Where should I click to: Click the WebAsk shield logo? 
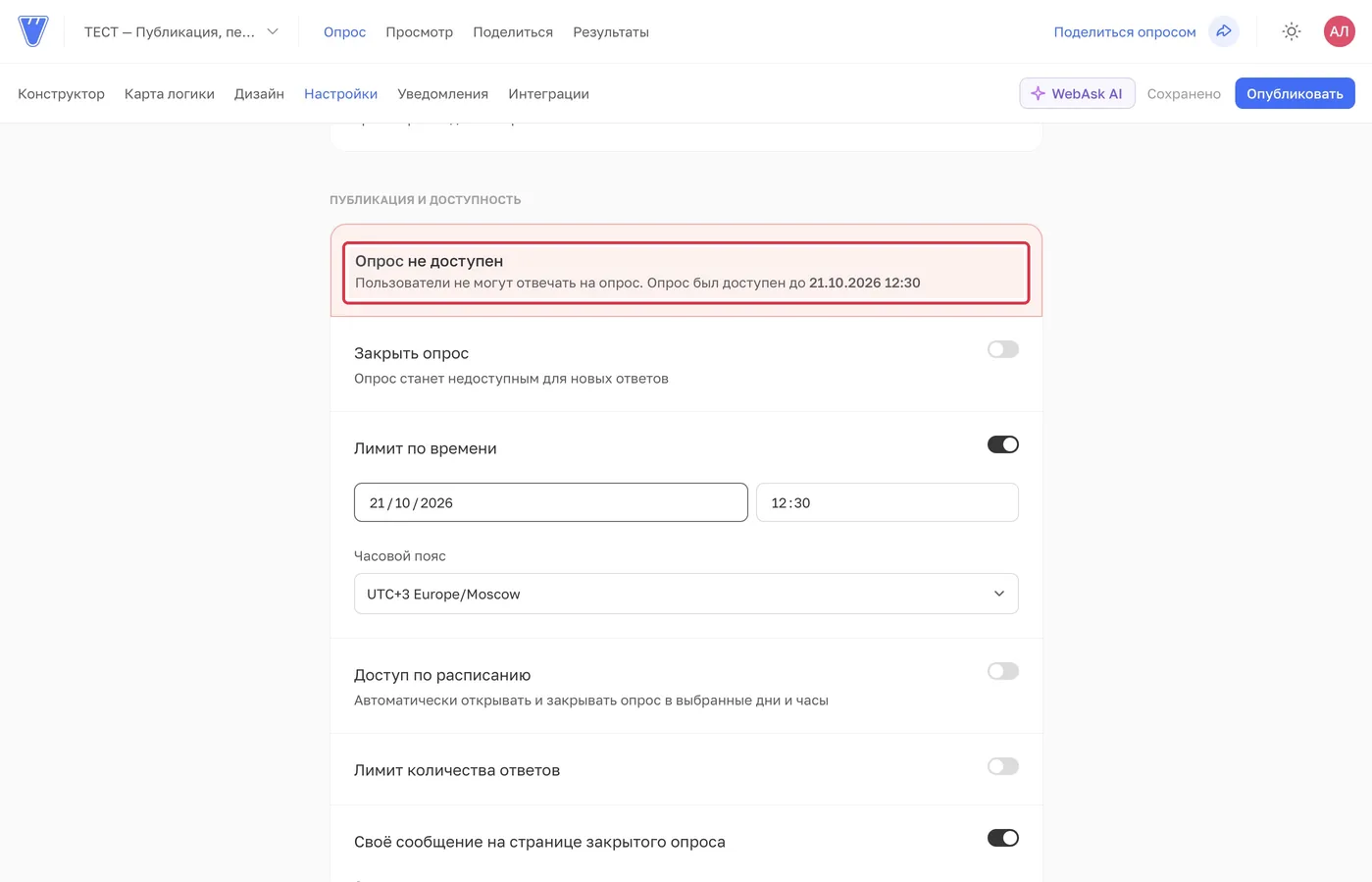(33, 31)
